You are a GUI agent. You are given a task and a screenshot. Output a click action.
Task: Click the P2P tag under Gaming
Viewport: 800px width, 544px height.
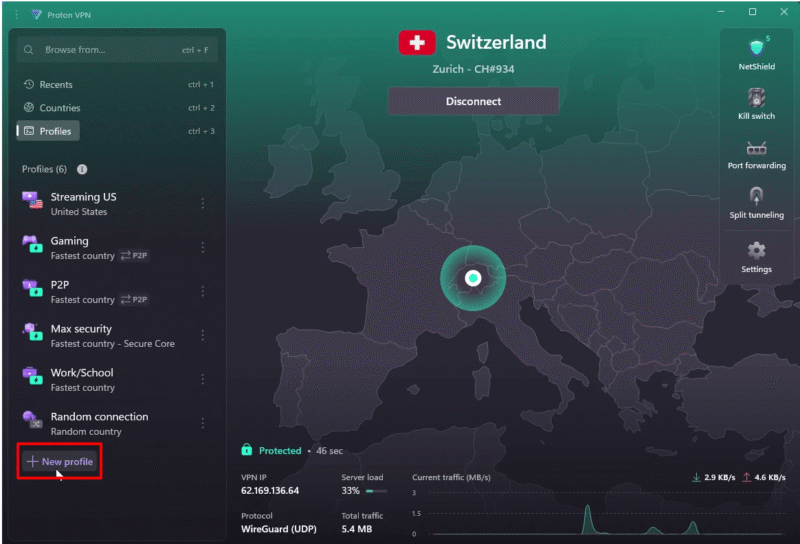134,256
